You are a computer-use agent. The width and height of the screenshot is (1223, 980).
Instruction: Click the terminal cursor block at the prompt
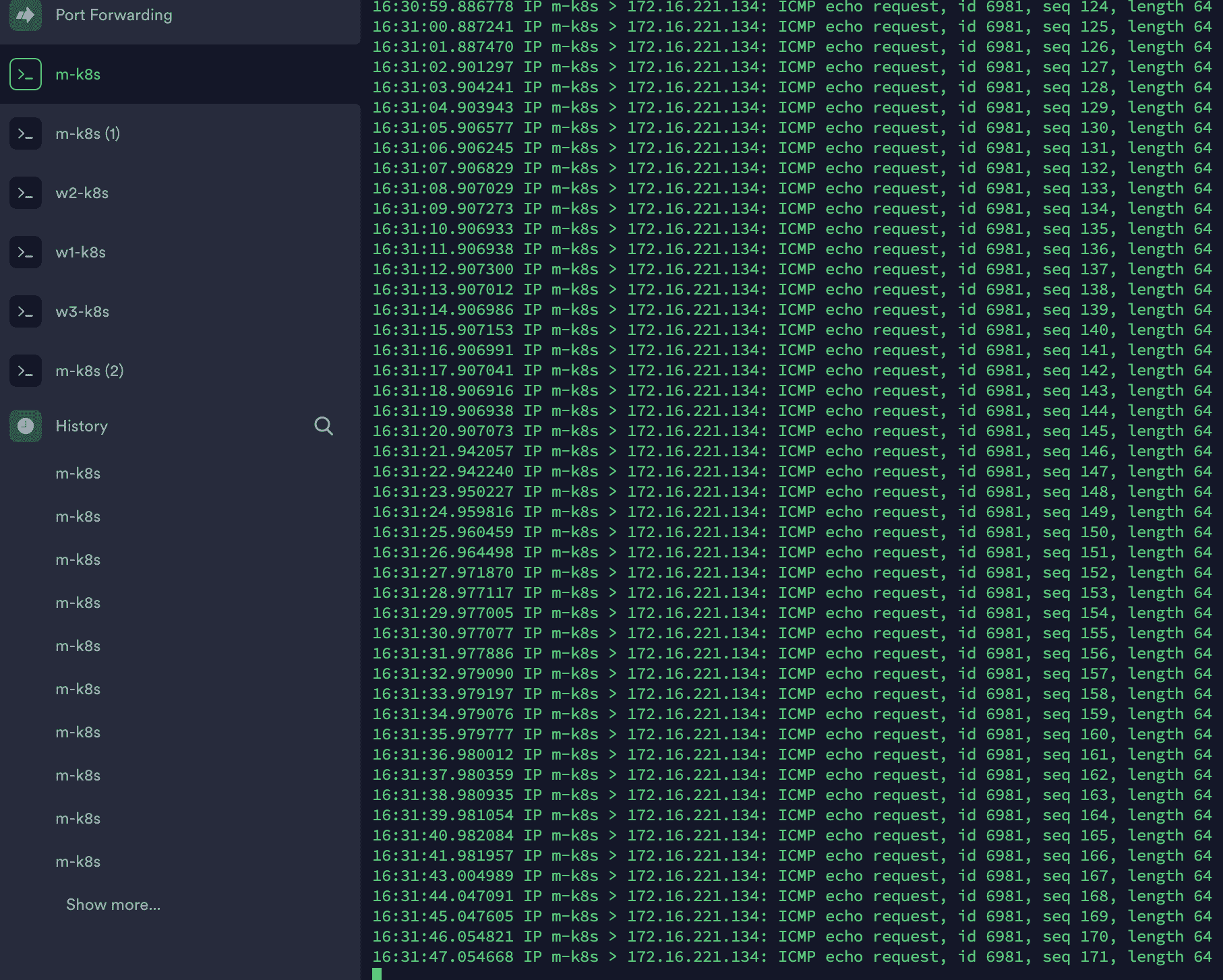point(377,974)
